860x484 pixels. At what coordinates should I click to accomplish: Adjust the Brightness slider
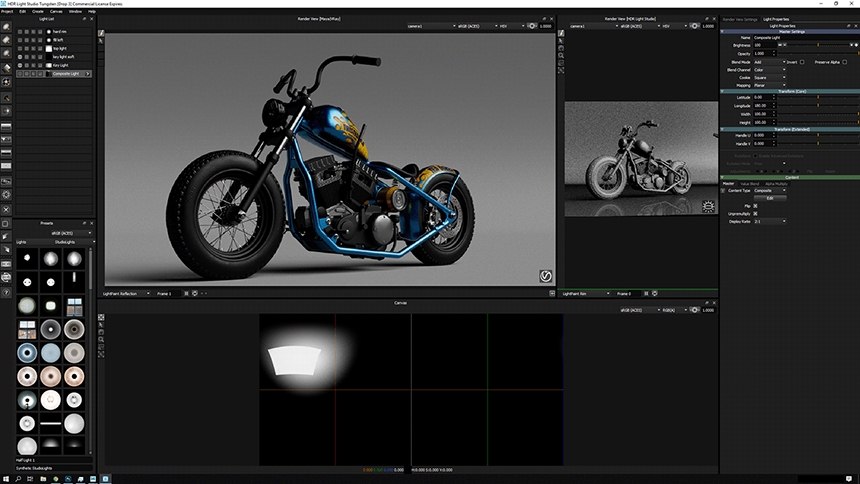(818, 45)
